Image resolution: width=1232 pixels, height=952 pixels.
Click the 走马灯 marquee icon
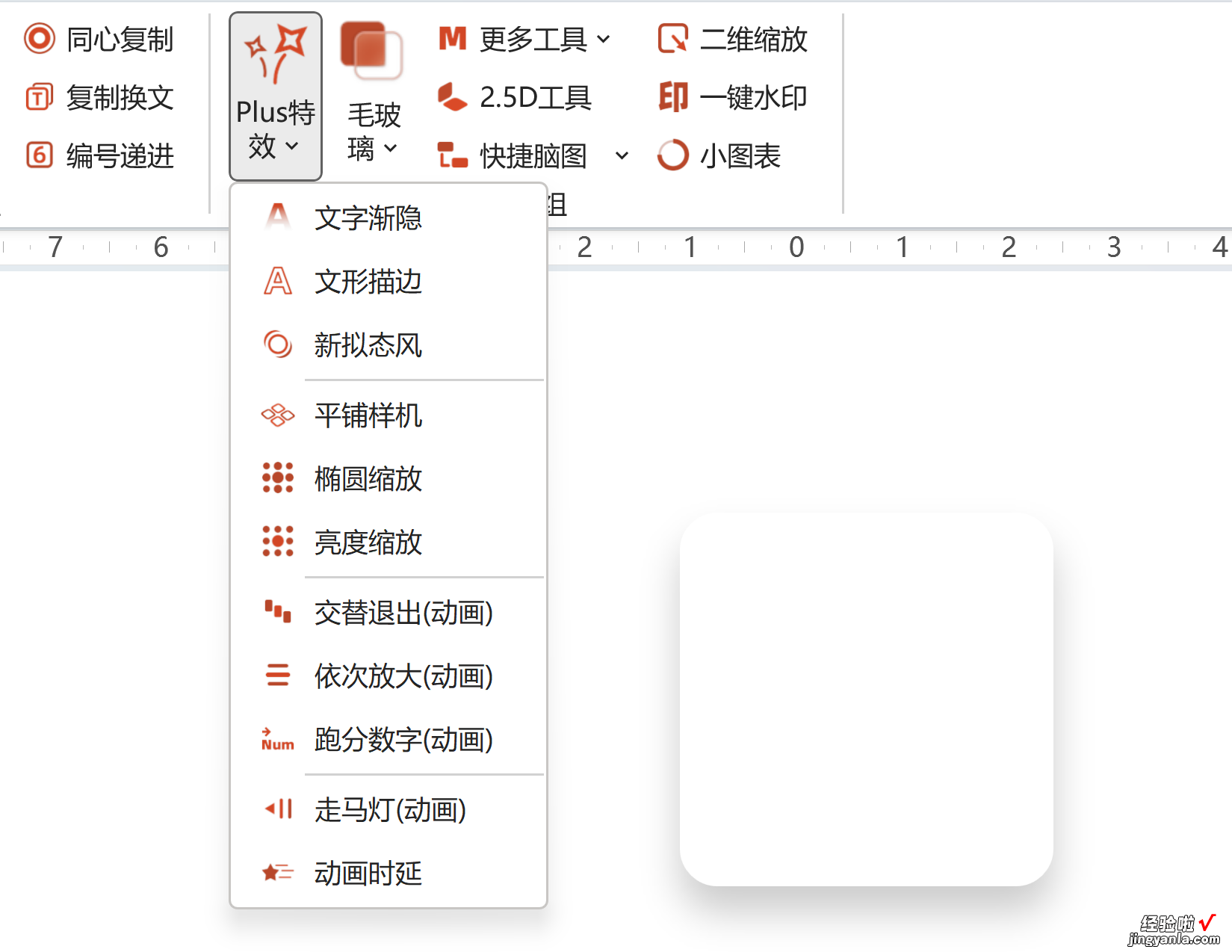[x=278, y=809]
